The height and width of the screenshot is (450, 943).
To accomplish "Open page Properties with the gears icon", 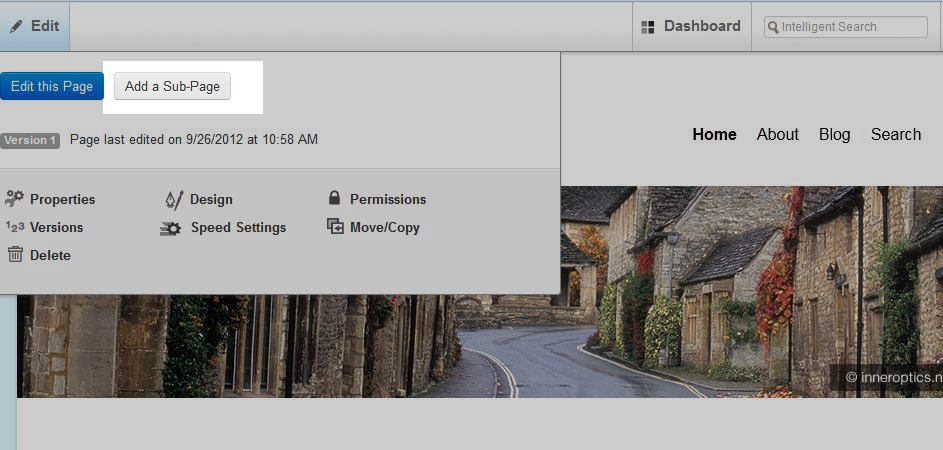I will (x=14, y=199).
